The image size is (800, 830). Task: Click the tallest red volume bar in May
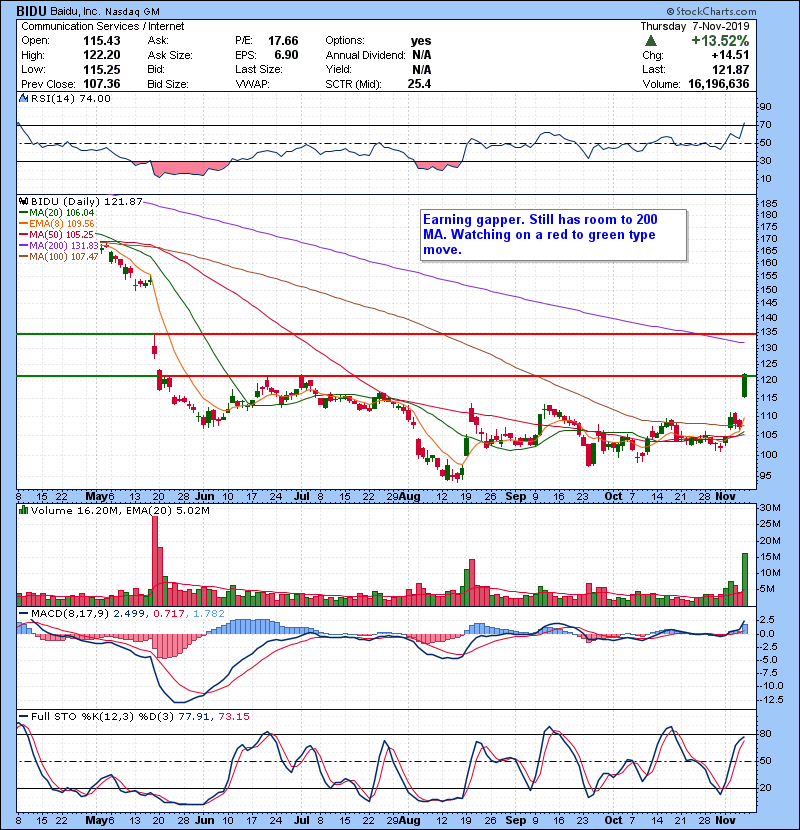155,561
